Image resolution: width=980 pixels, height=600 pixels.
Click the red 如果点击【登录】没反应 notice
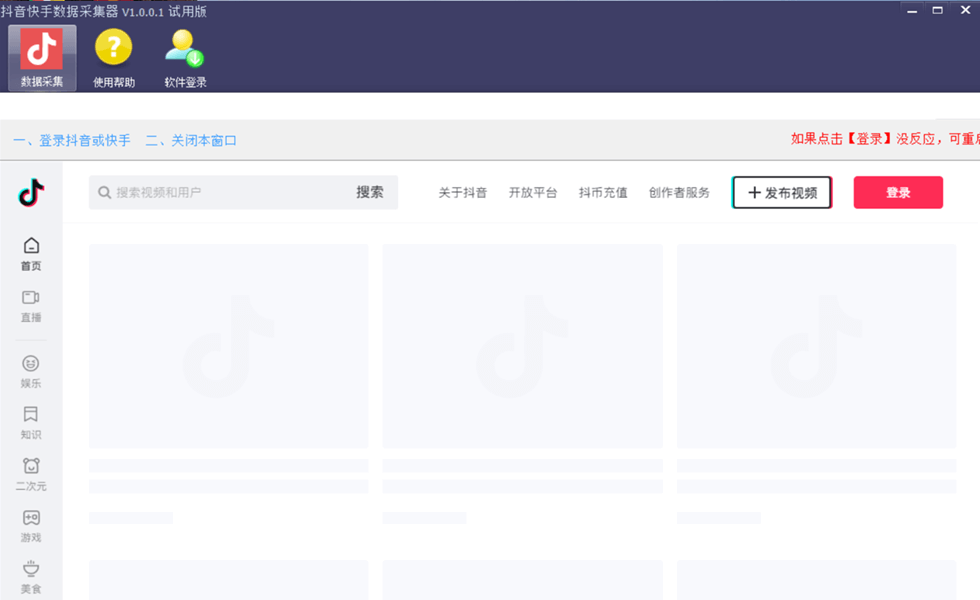click(885, 139)
